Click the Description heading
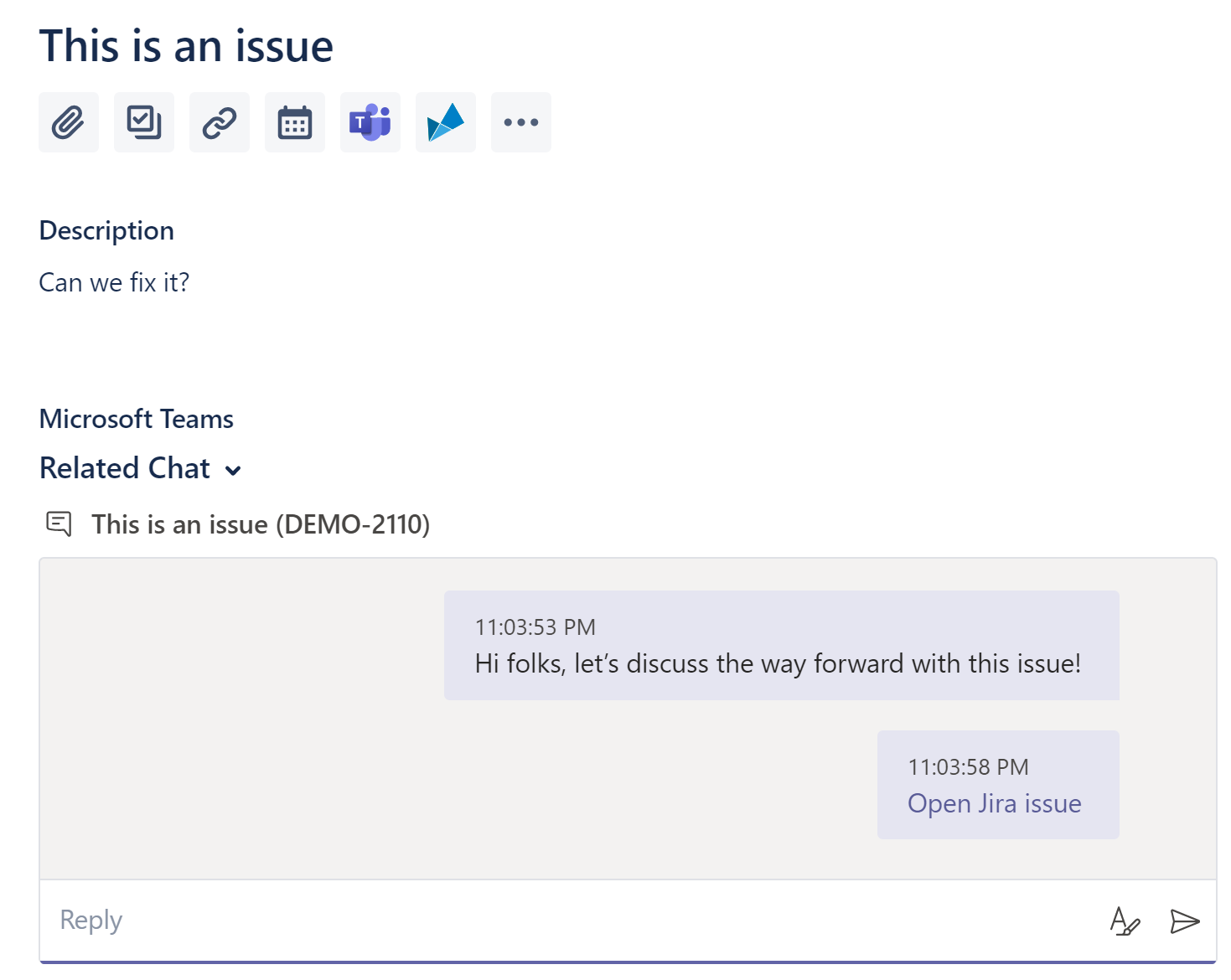 (x=106, y=230)
